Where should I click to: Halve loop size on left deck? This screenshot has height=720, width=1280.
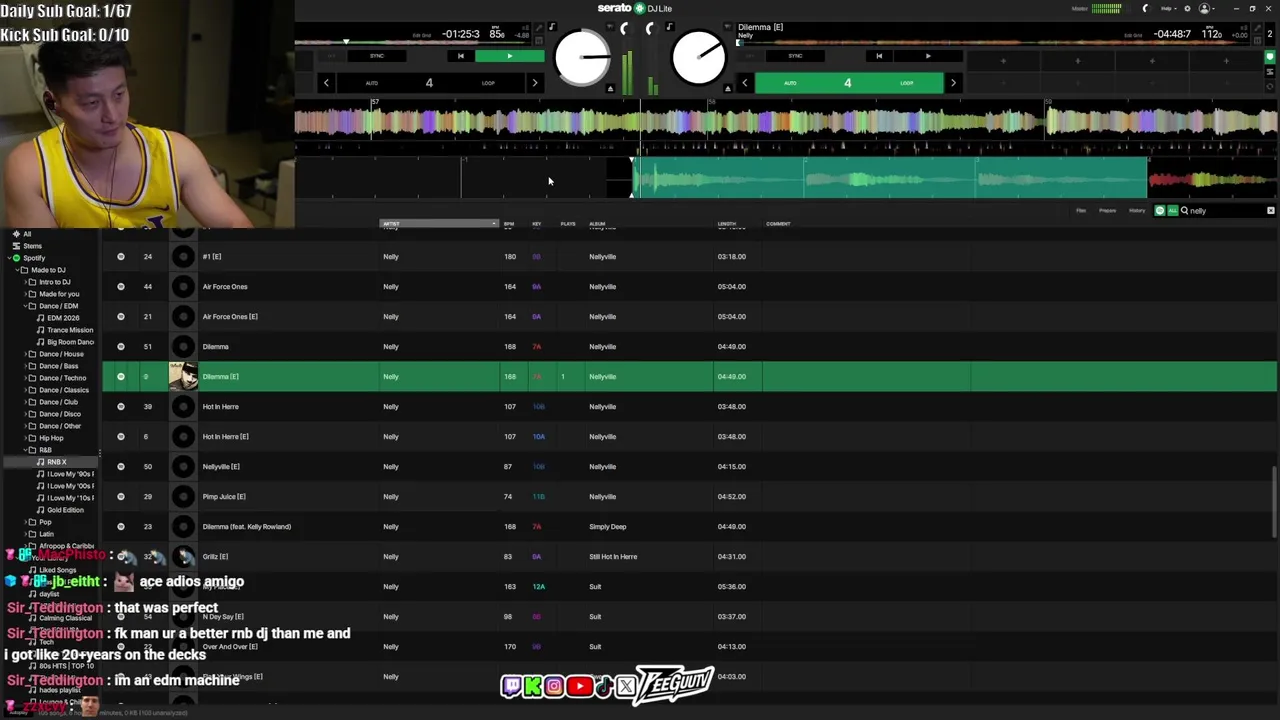coord(326,83)
